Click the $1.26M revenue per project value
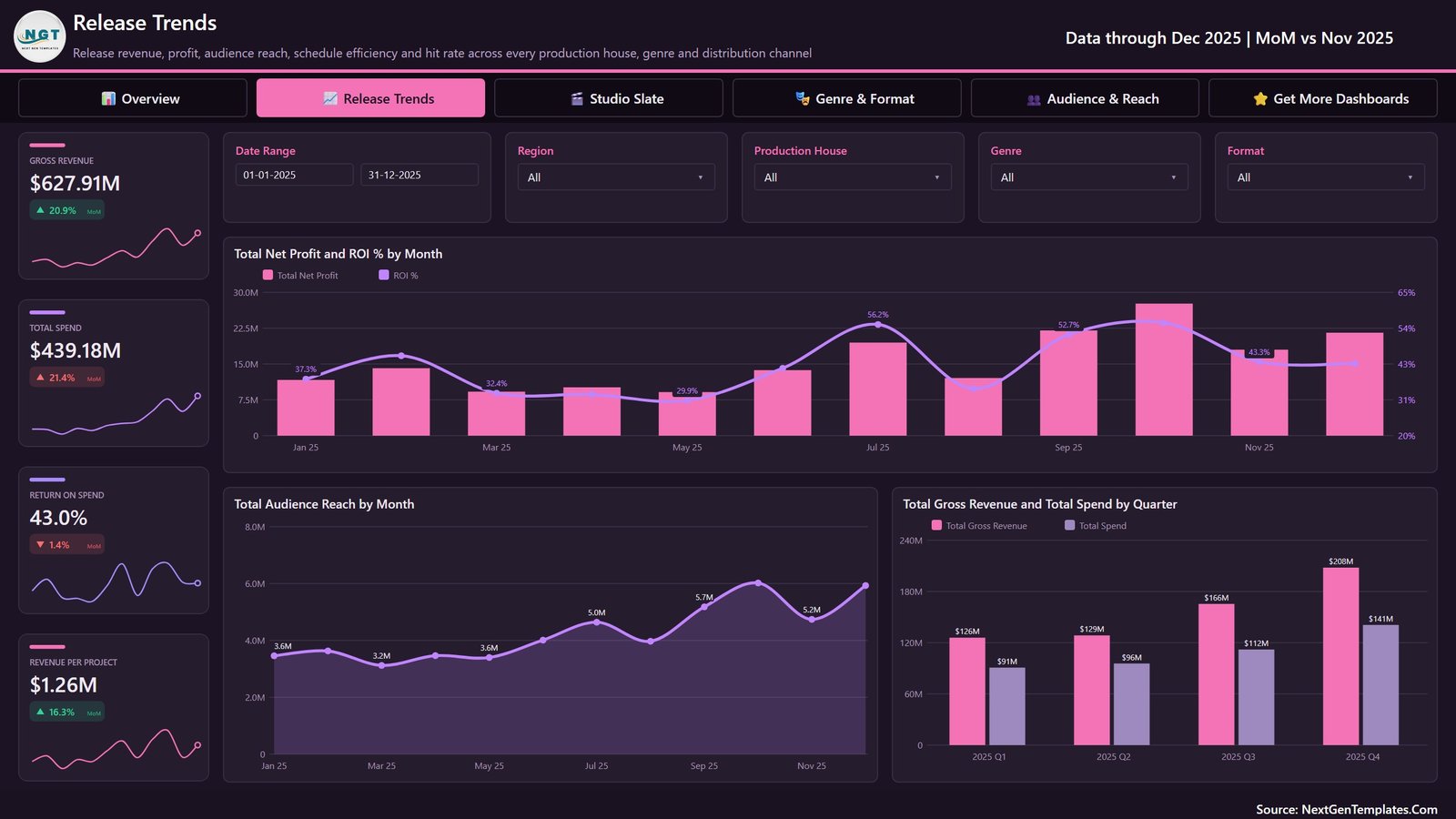The width and height of the screenshot is (1456, 819). tap(63, 685)
